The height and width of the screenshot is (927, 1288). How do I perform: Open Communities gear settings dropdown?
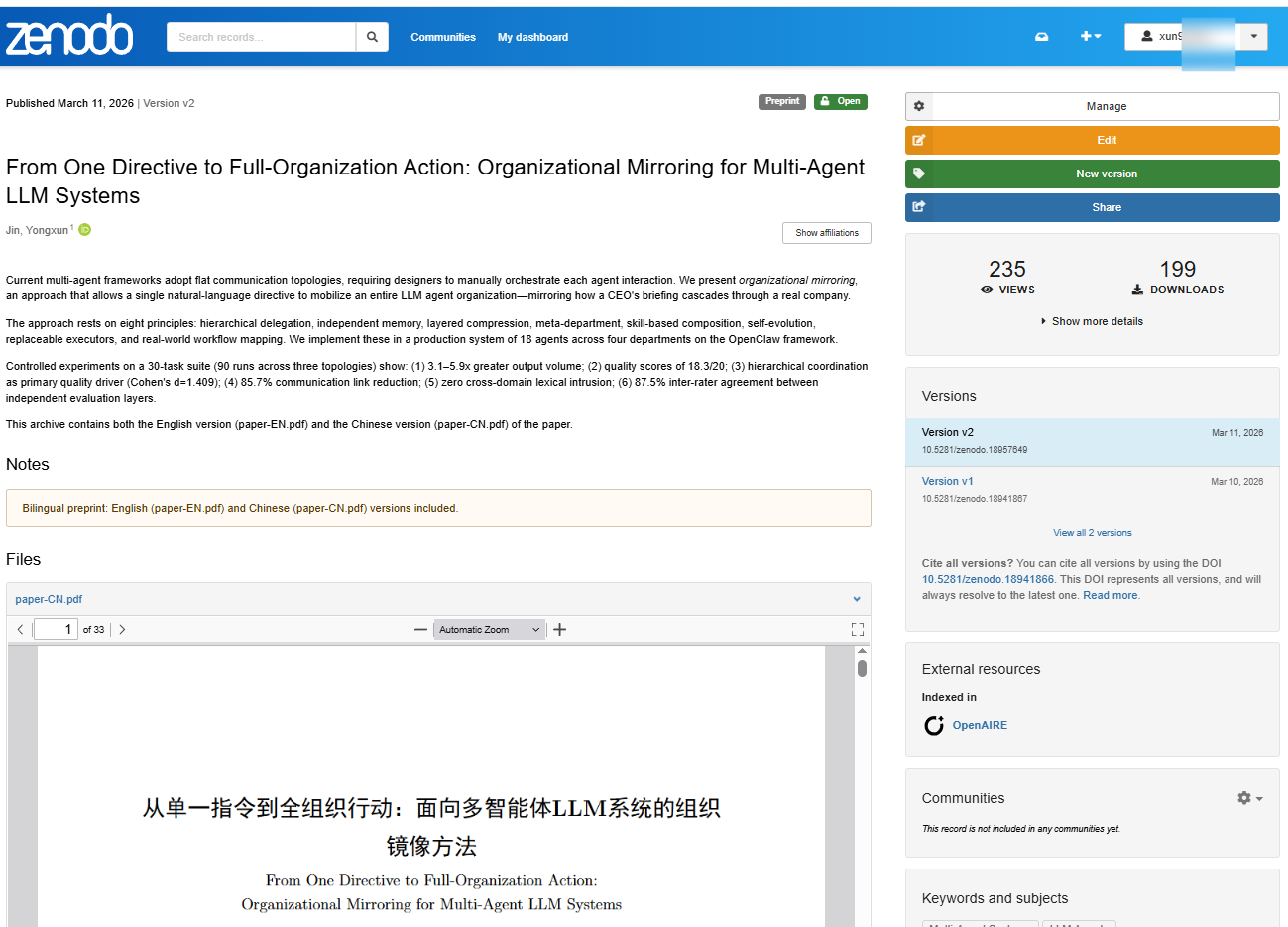click(1249, 798)
